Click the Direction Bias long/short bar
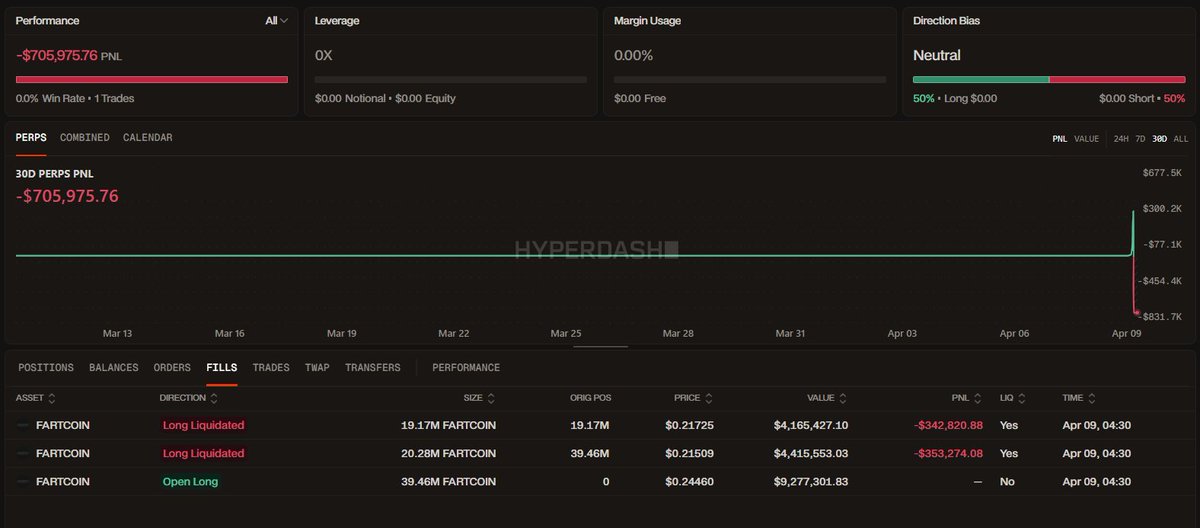Image resolution: width=1200 pixels, height=528 pixels. [1048, 79]
